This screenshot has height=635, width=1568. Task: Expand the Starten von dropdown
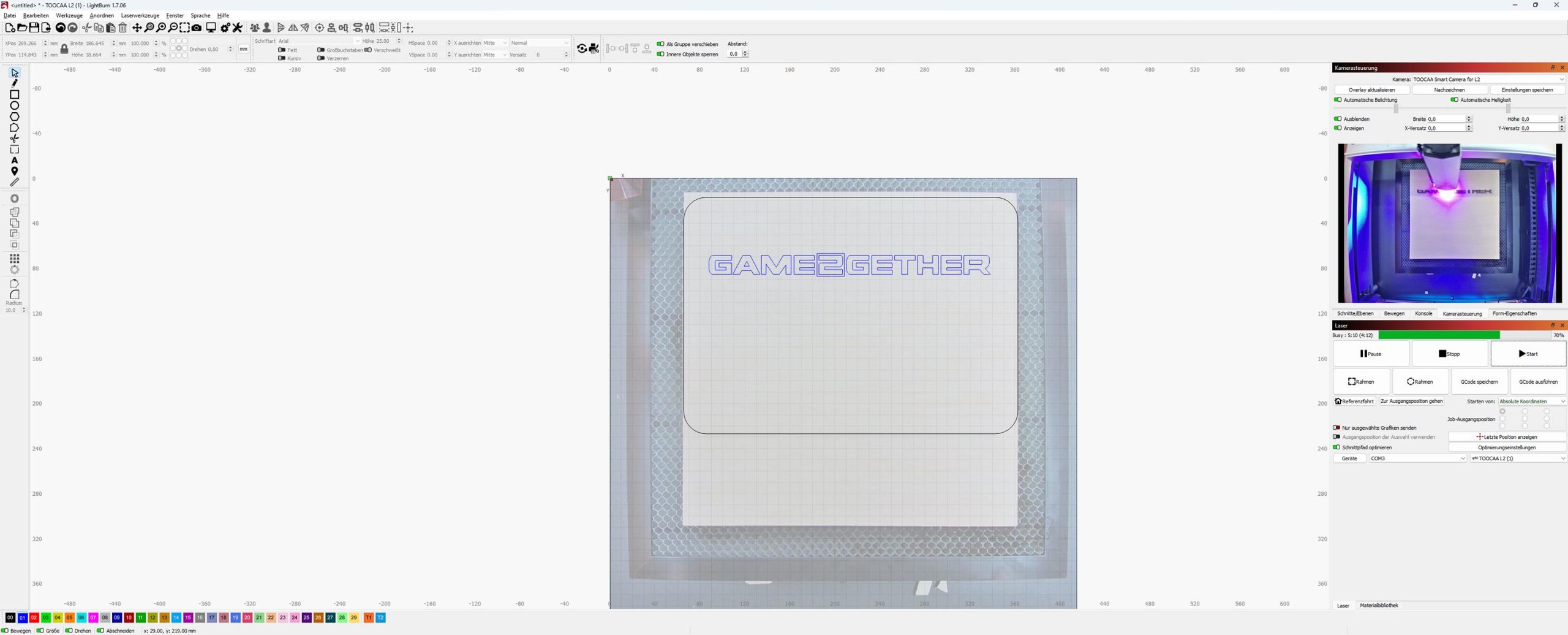pos(1532,401)
